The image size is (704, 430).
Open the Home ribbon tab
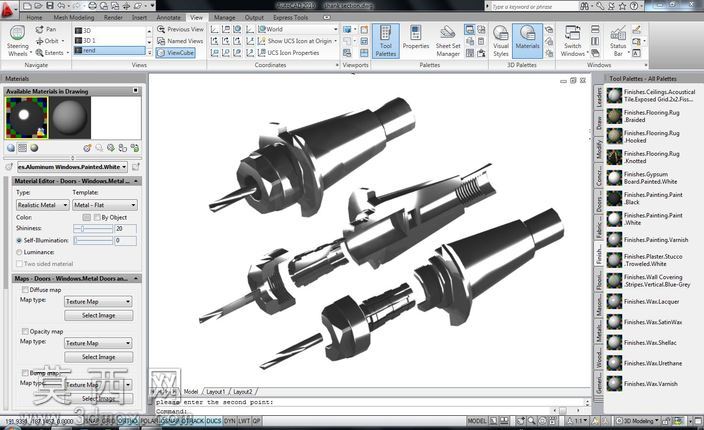pos(34,18)
